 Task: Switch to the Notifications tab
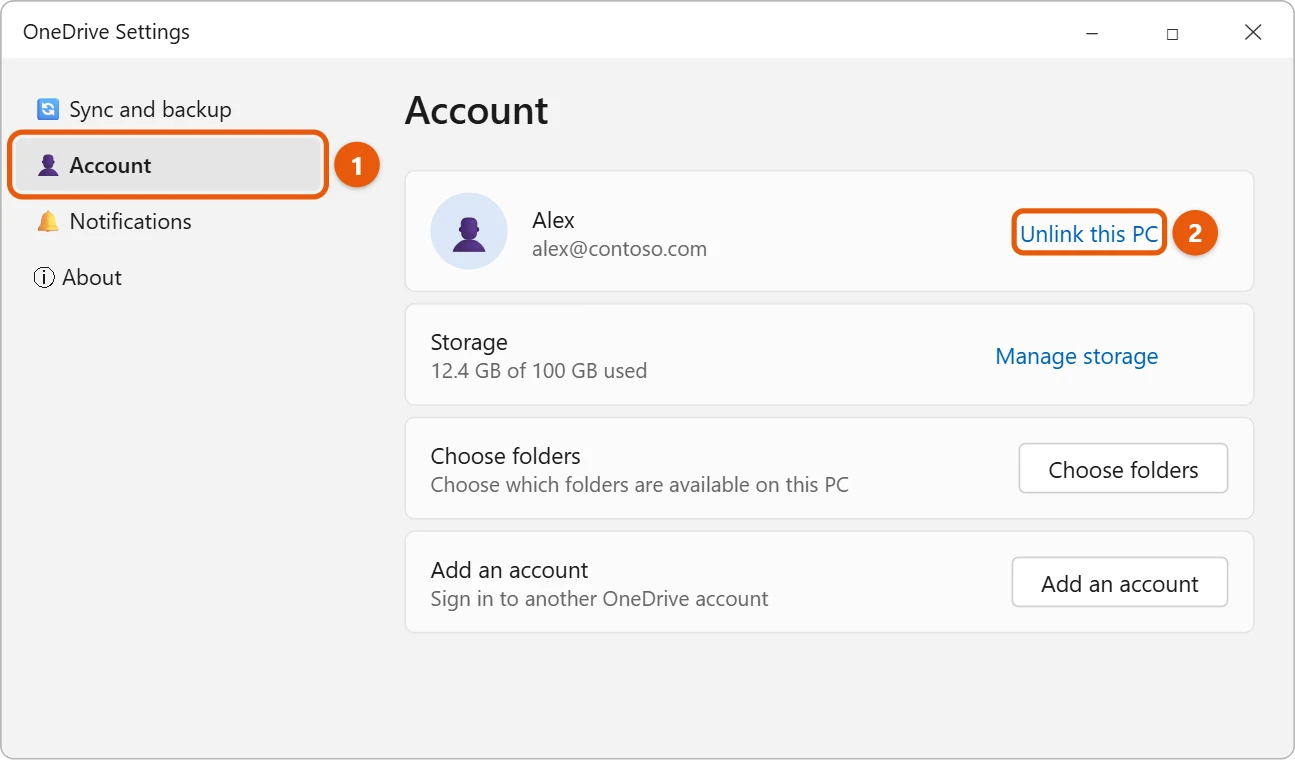pyautogui.click(x=168, y=221)
